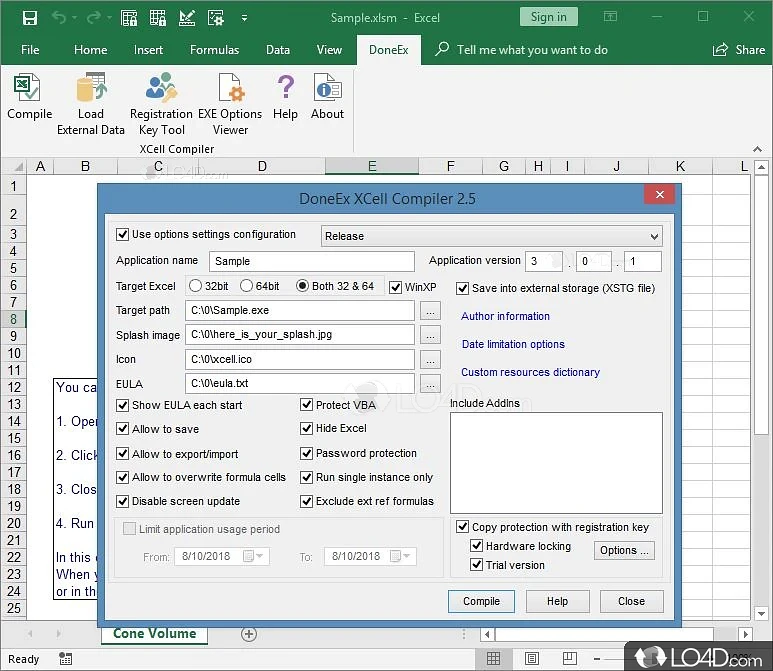
Task: Toggle Hardware locking checkbox
Action: tap(476, 545)
